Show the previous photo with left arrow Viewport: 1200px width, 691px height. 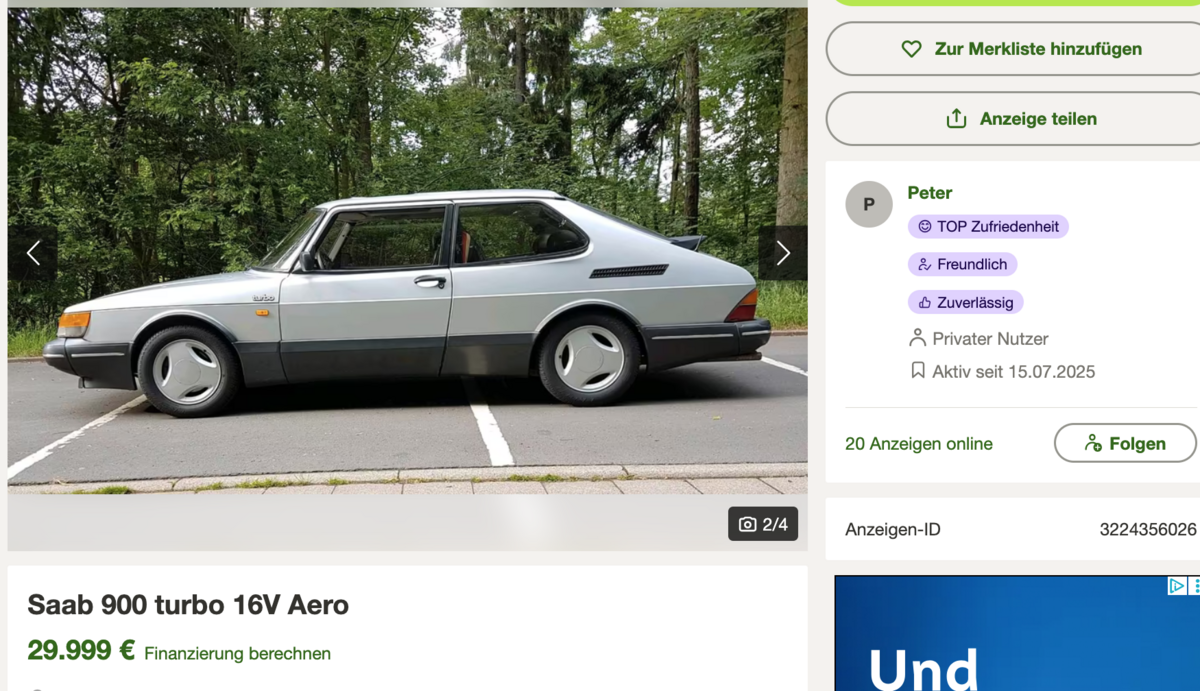[33, 253]
